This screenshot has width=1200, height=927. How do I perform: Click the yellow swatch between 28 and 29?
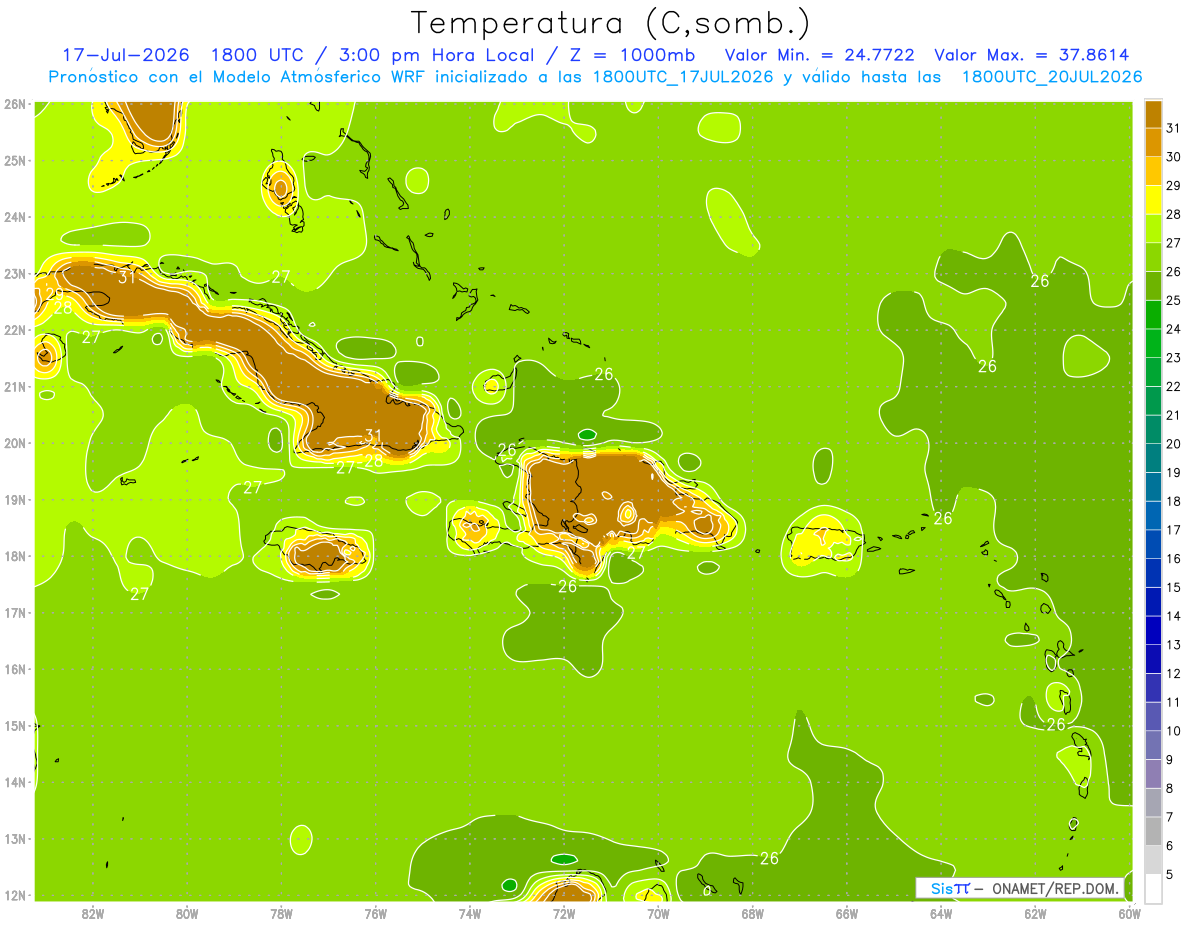(1153, 200)
